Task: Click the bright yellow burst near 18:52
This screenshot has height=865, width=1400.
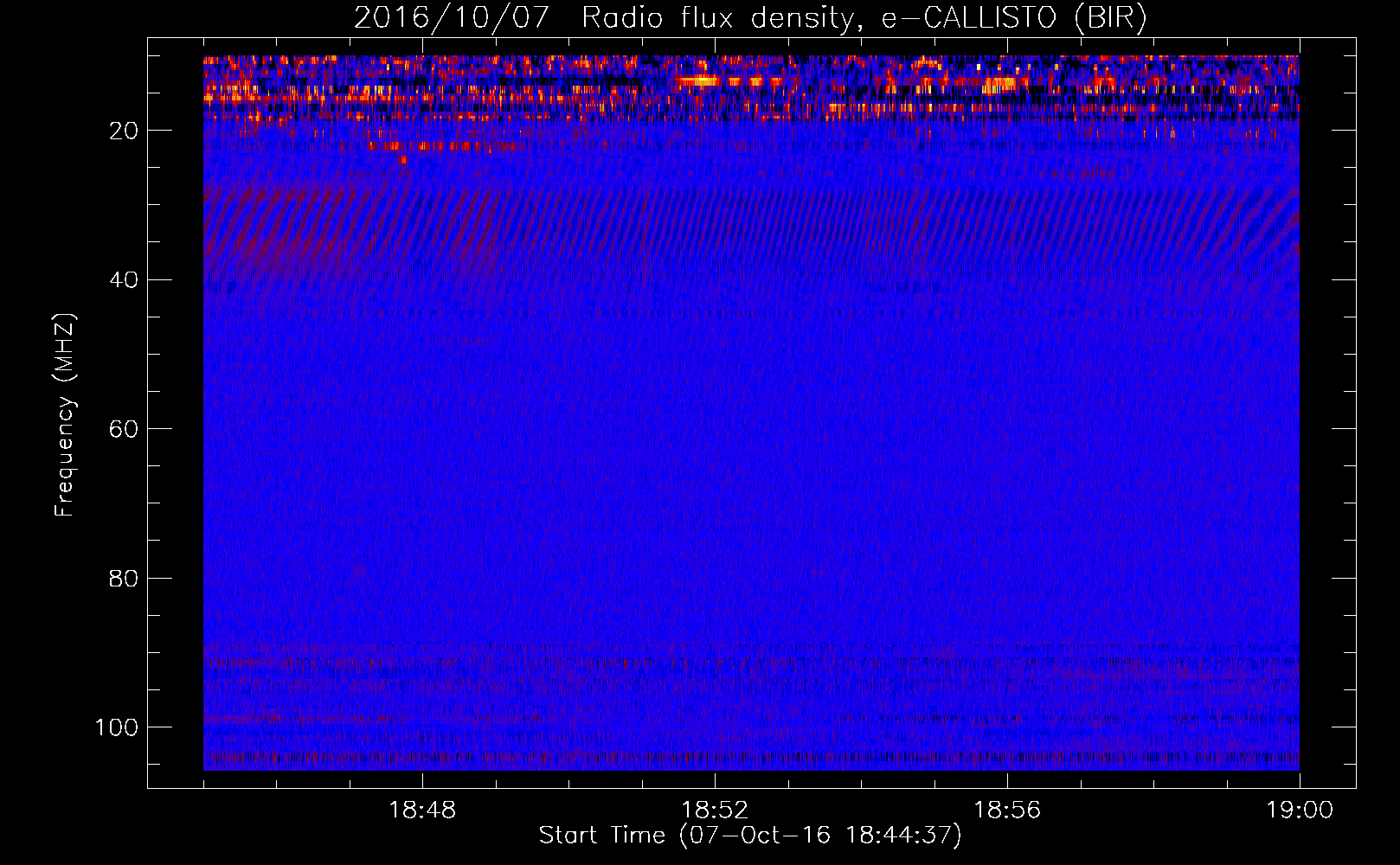Action: point(697,81)
